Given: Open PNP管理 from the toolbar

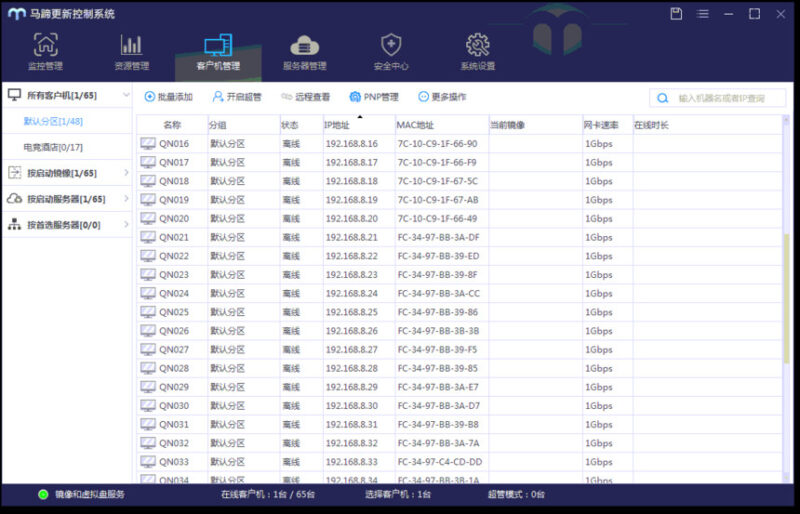Looking at the screenshot, I should 373,97.
